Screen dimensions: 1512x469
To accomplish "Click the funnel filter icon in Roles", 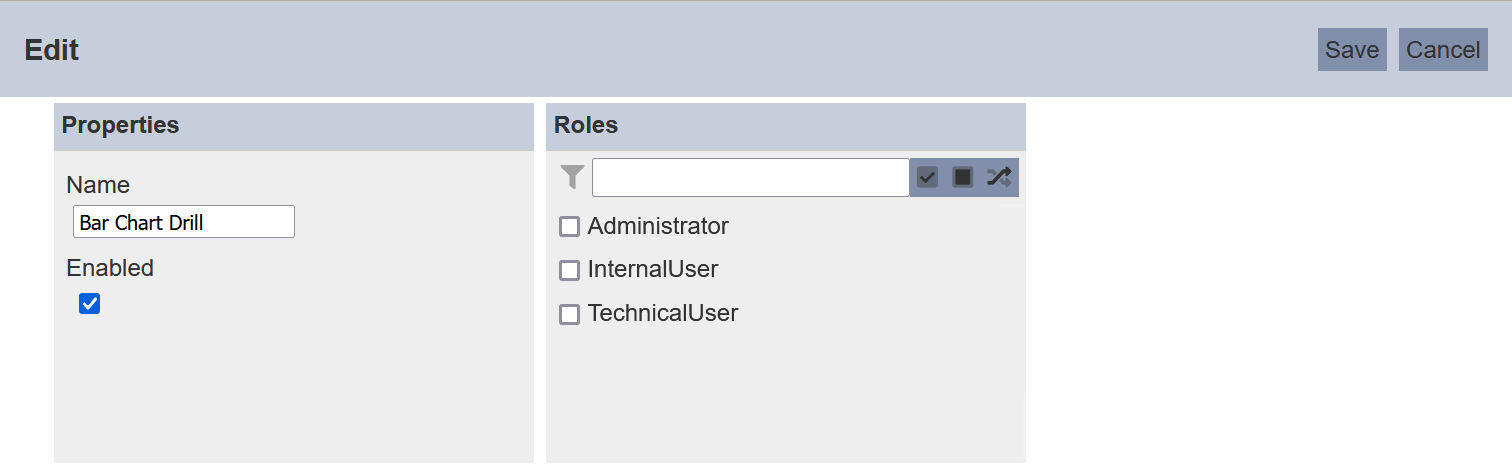I will coord(572,178).
